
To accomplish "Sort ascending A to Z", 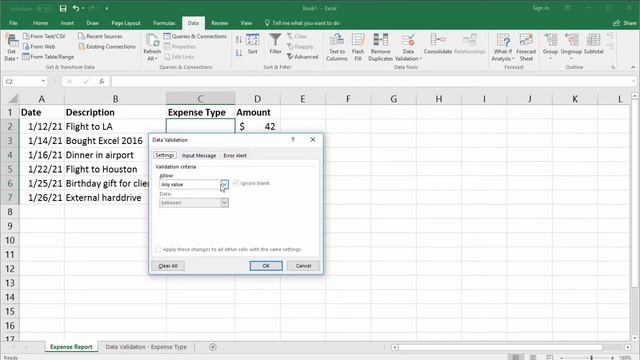I will 239,40.
